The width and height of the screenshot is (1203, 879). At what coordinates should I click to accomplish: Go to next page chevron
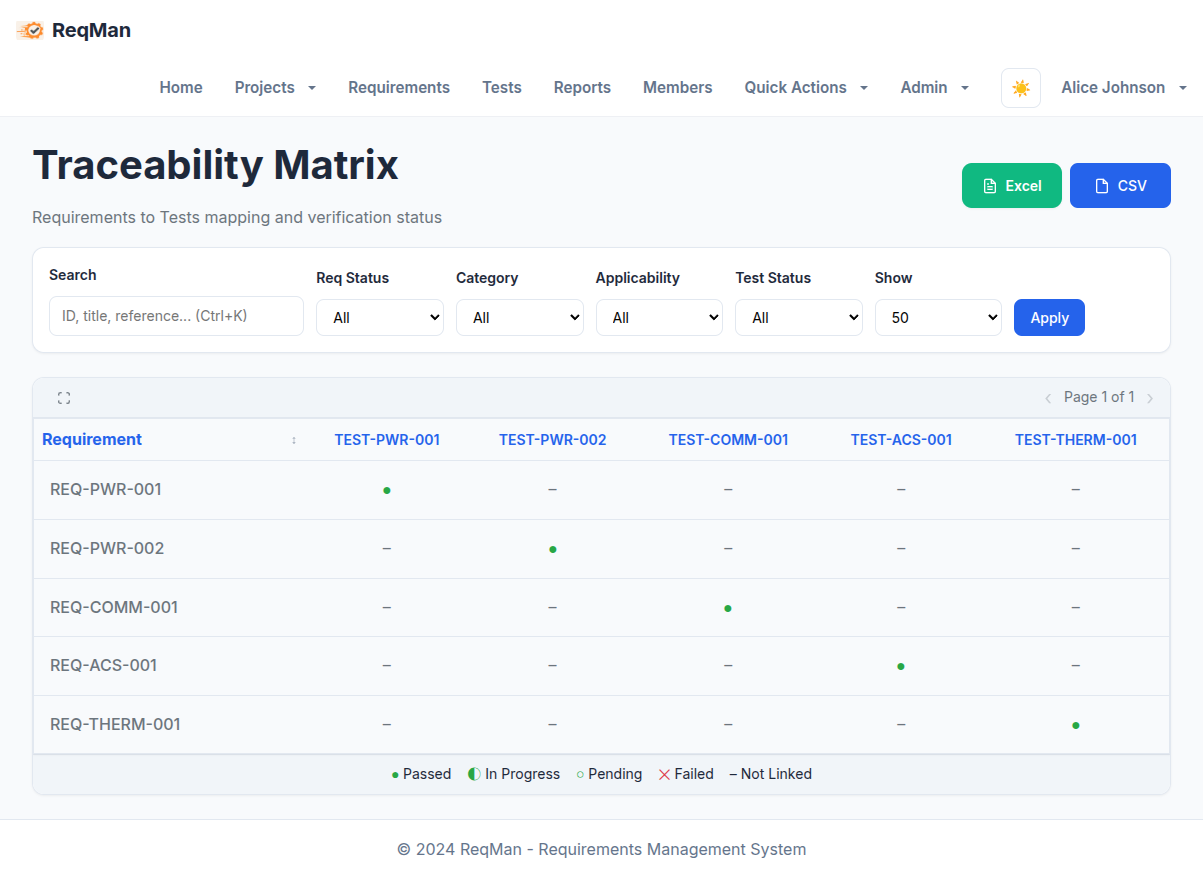[1150, 398]
